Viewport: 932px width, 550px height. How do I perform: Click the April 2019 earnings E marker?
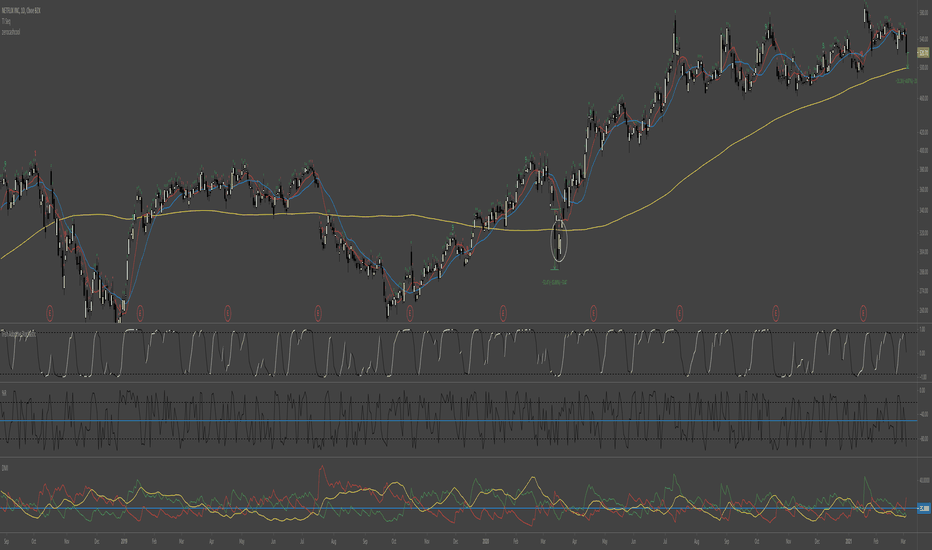tap(228, 312)
